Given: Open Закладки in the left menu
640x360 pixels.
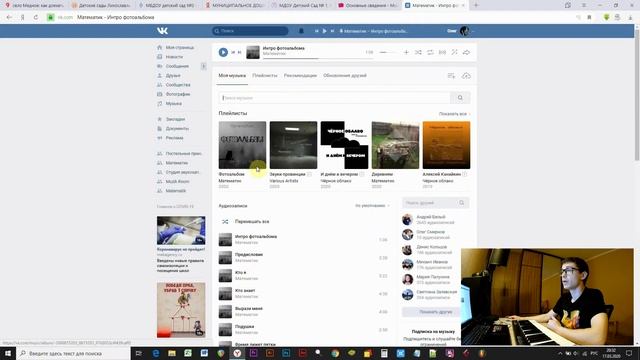Looking at the screenshot, I should click(x=176, y=119).
